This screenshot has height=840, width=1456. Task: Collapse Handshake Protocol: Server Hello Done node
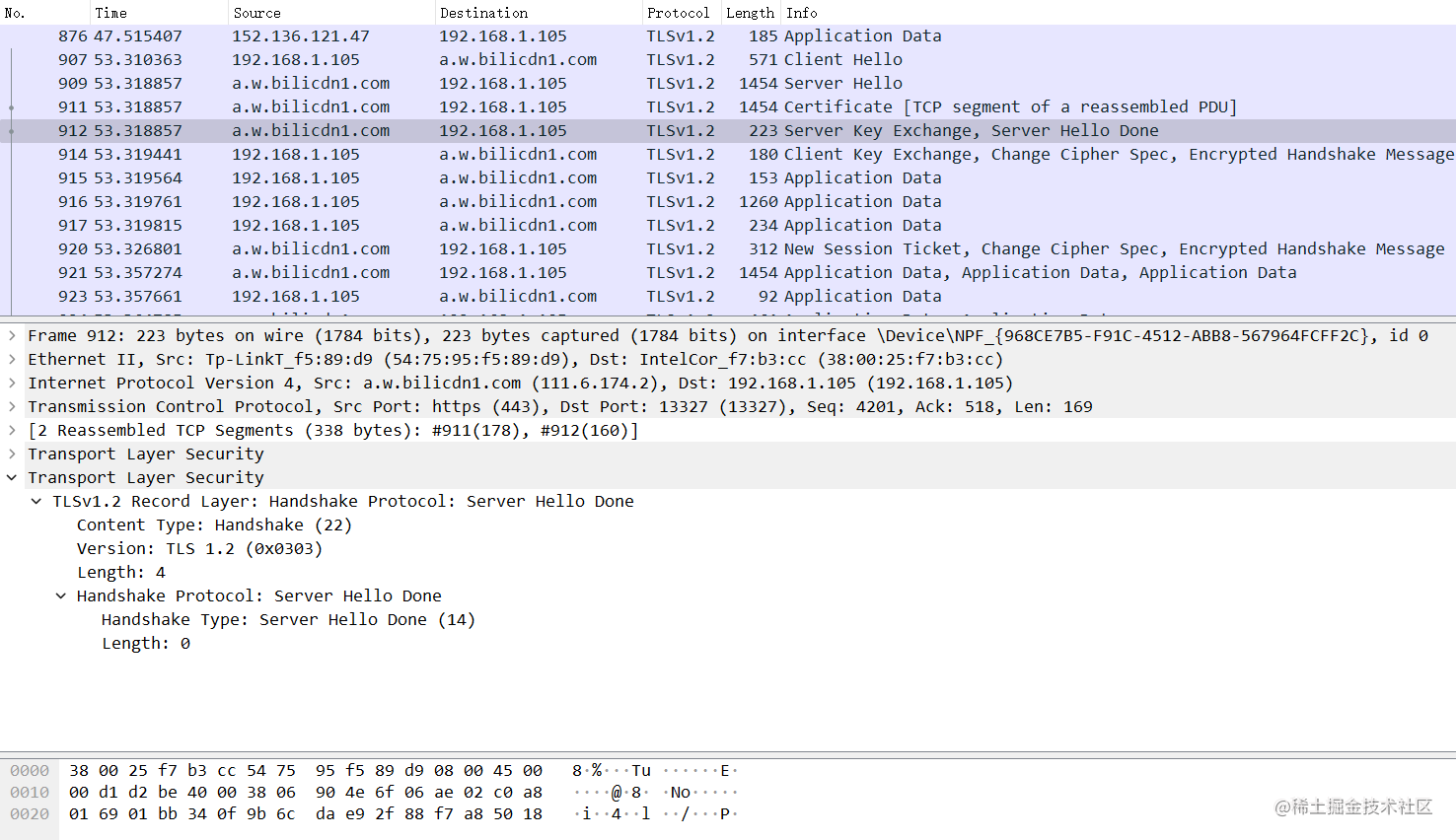61,596
